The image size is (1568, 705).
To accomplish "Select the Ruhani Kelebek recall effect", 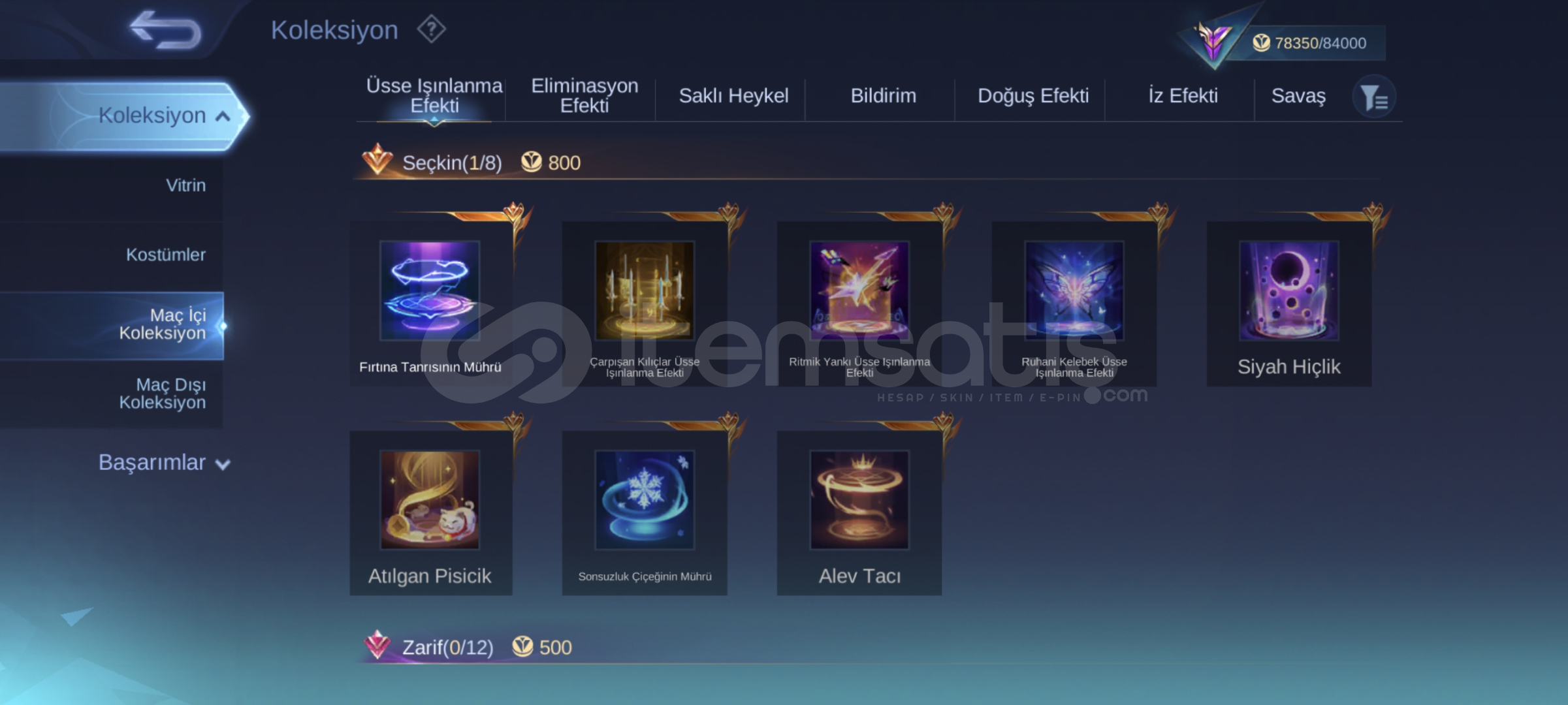I will 1074,304.
